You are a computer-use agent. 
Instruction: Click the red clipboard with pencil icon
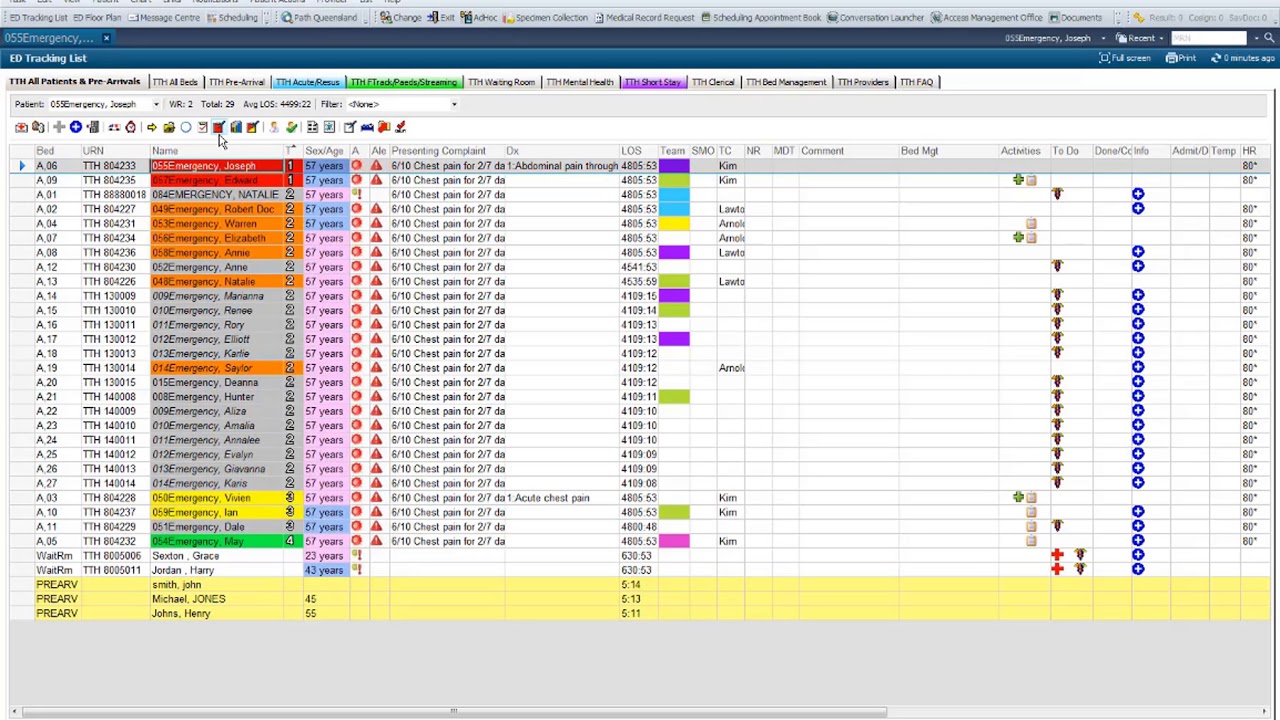pyautogui.click(x=218, y=127)
